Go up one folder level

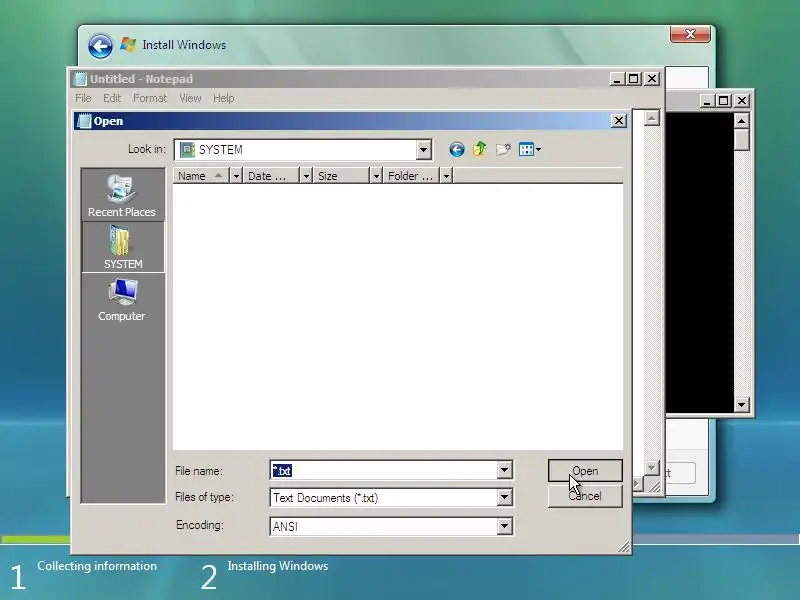(480, 149)
